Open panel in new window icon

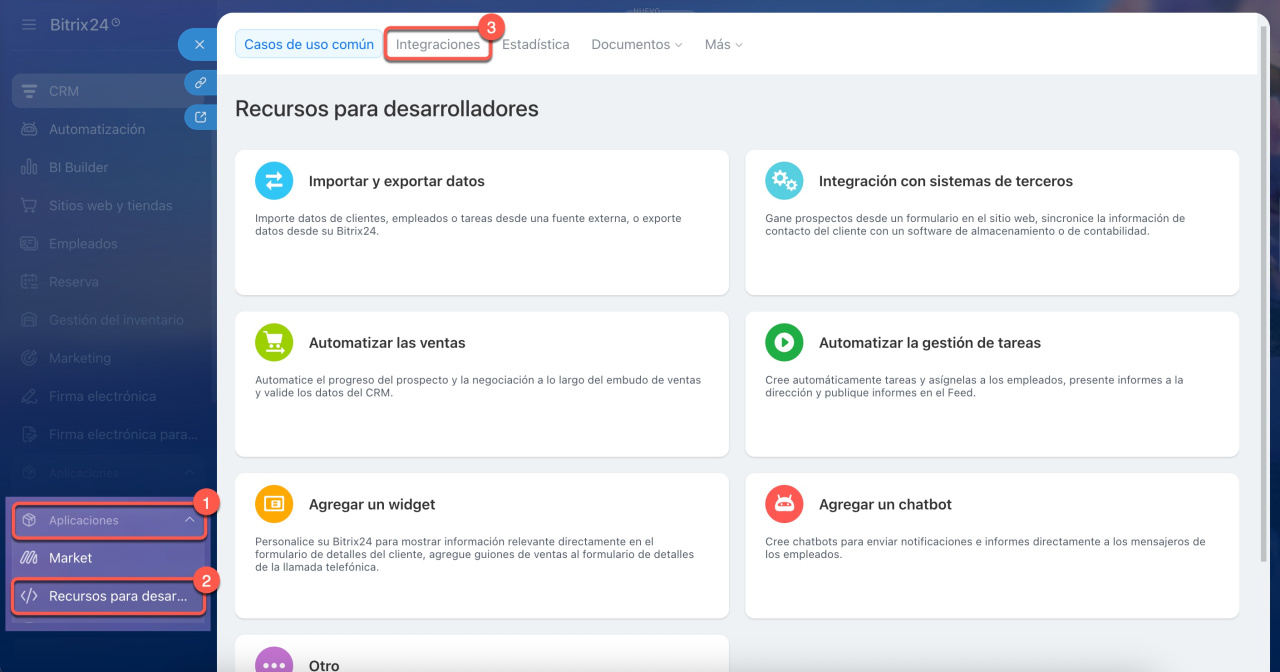tap(201, 118)
